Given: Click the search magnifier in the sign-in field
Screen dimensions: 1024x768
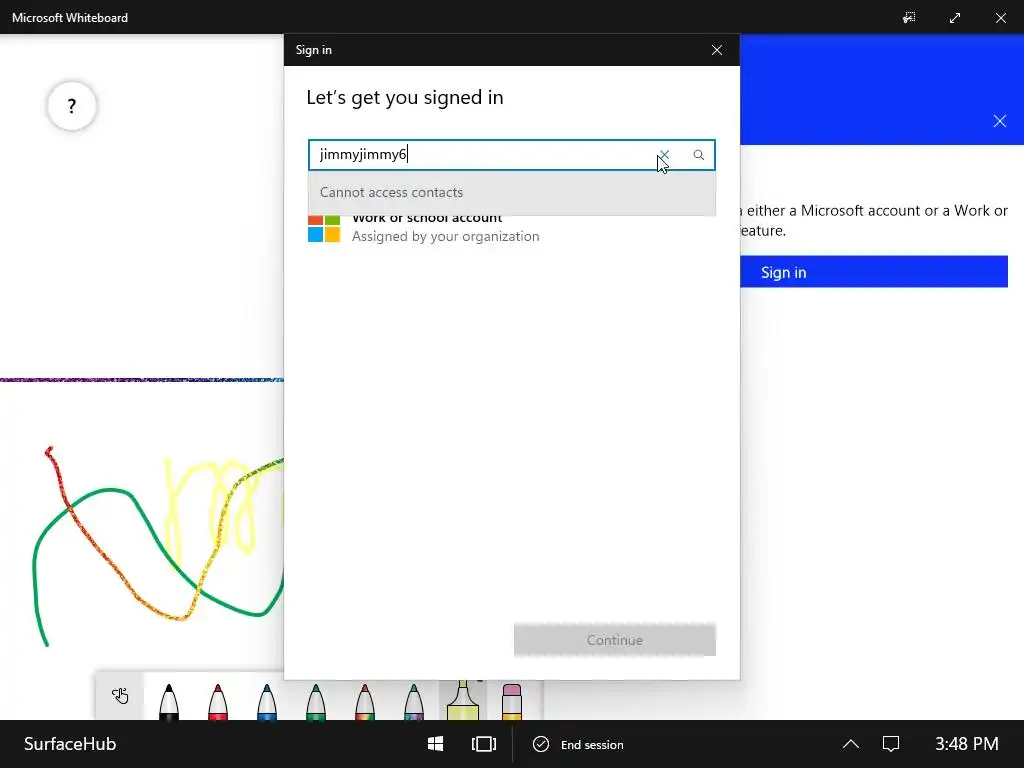Looking at the screenshot, I should (699, 155).
